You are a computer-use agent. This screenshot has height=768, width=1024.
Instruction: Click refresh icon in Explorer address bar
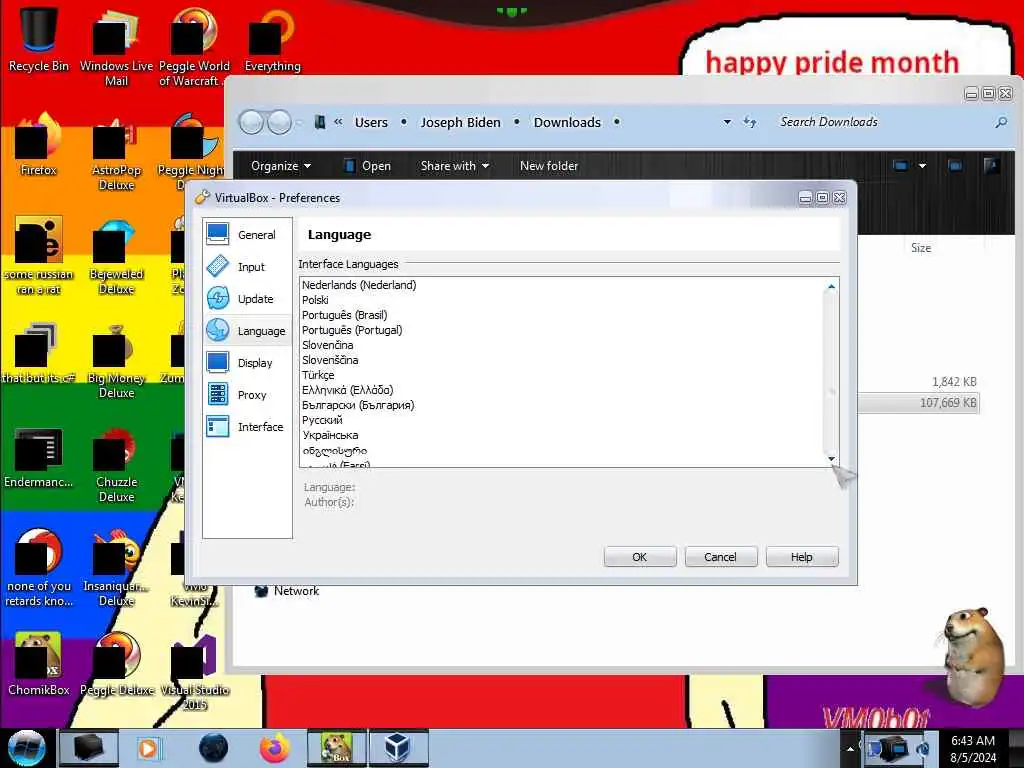point(750,122)
